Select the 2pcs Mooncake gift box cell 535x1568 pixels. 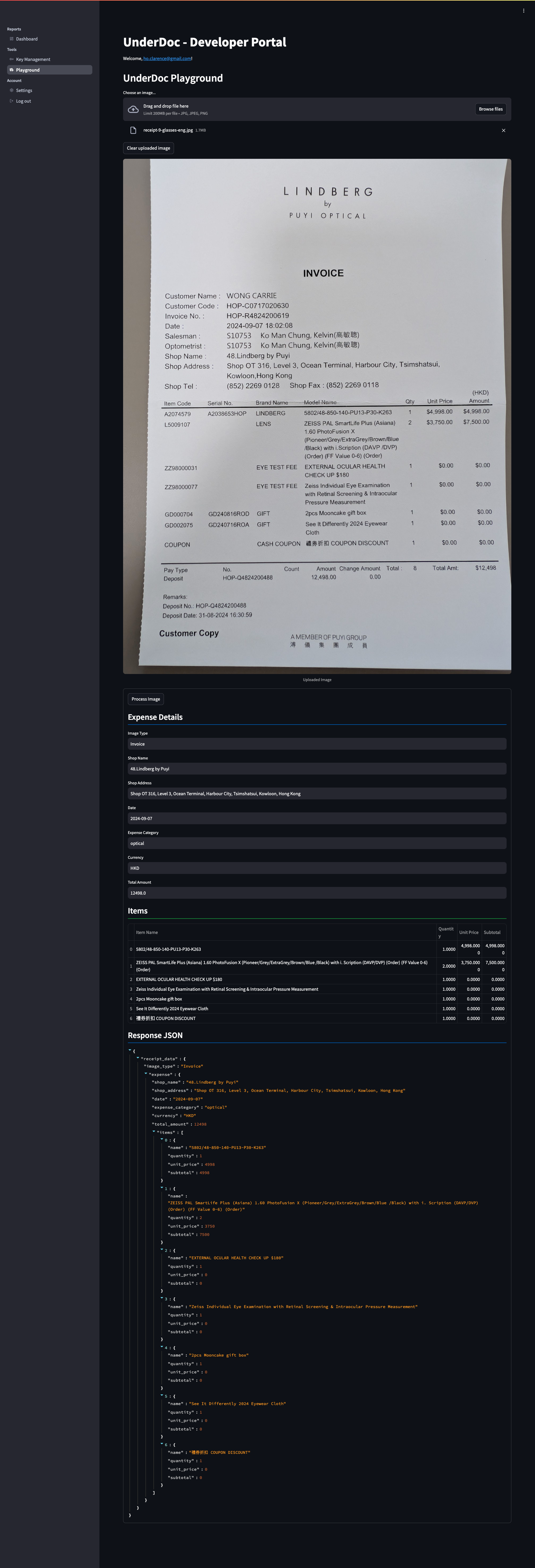pos(285,999)
